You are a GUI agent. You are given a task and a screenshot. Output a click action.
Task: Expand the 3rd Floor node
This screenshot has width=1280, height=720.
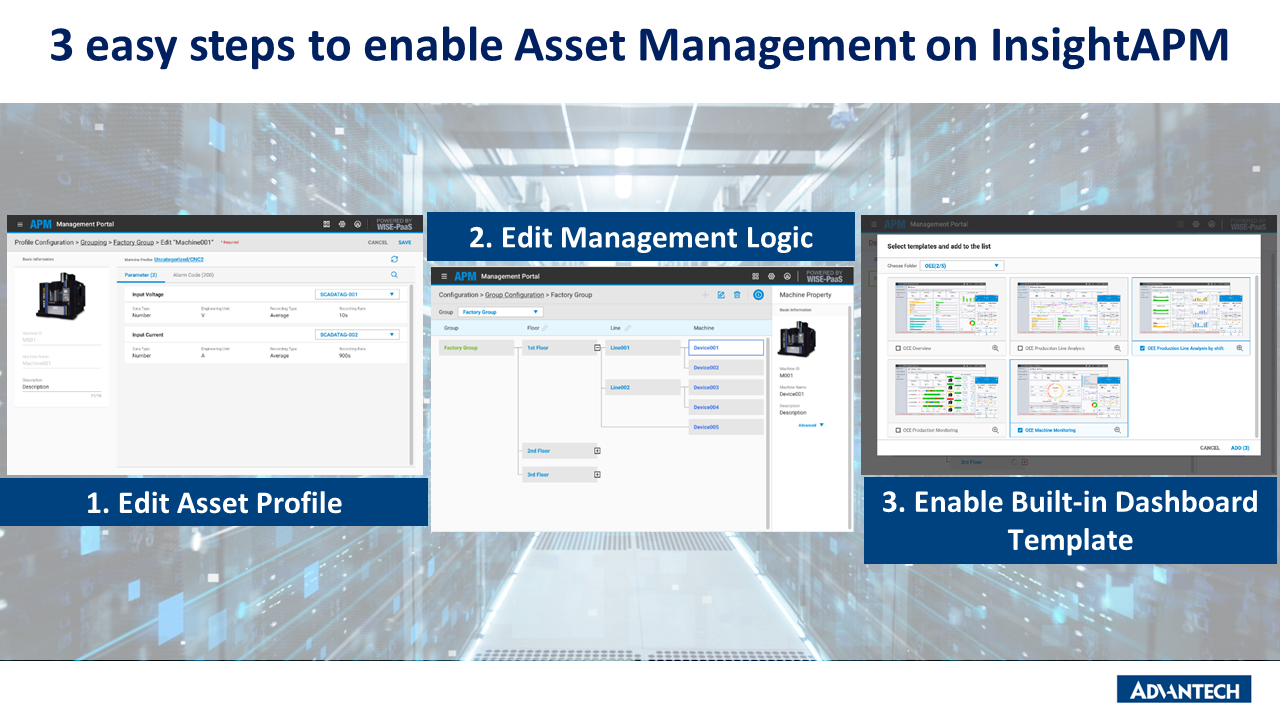point(597,475)
